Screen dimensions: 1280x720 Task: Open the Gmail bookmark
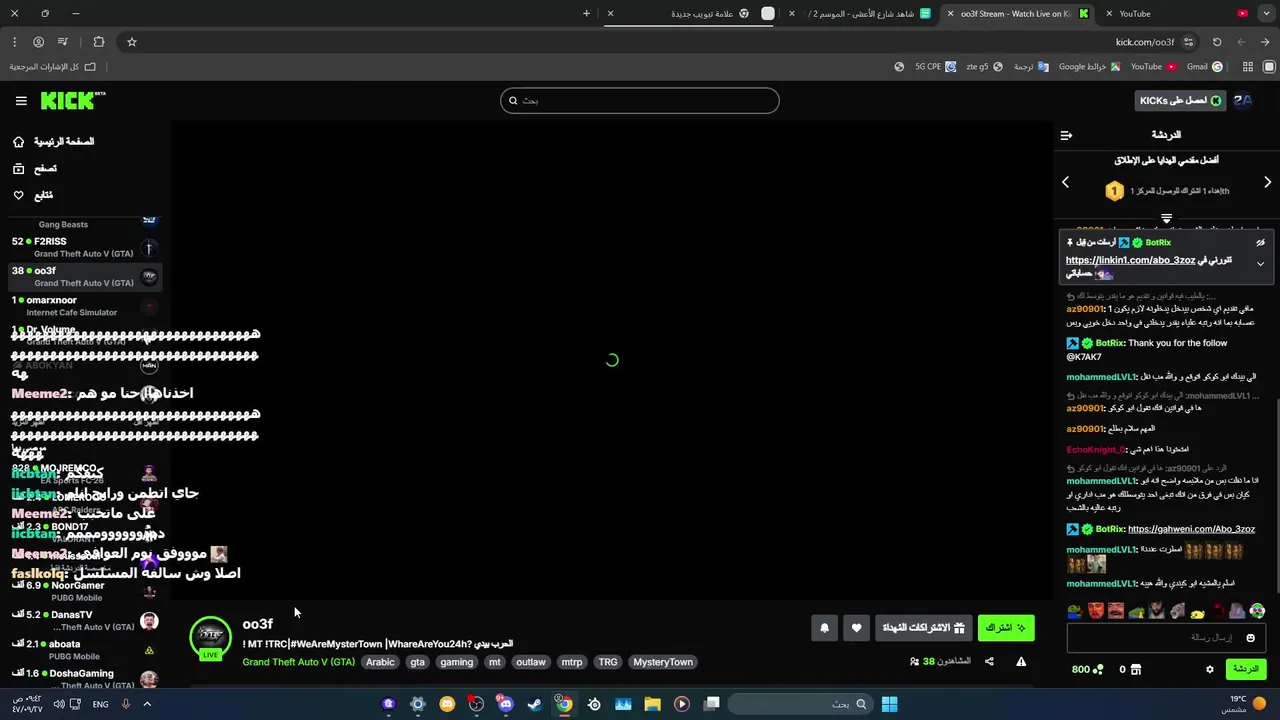(x=1205, y=67)
